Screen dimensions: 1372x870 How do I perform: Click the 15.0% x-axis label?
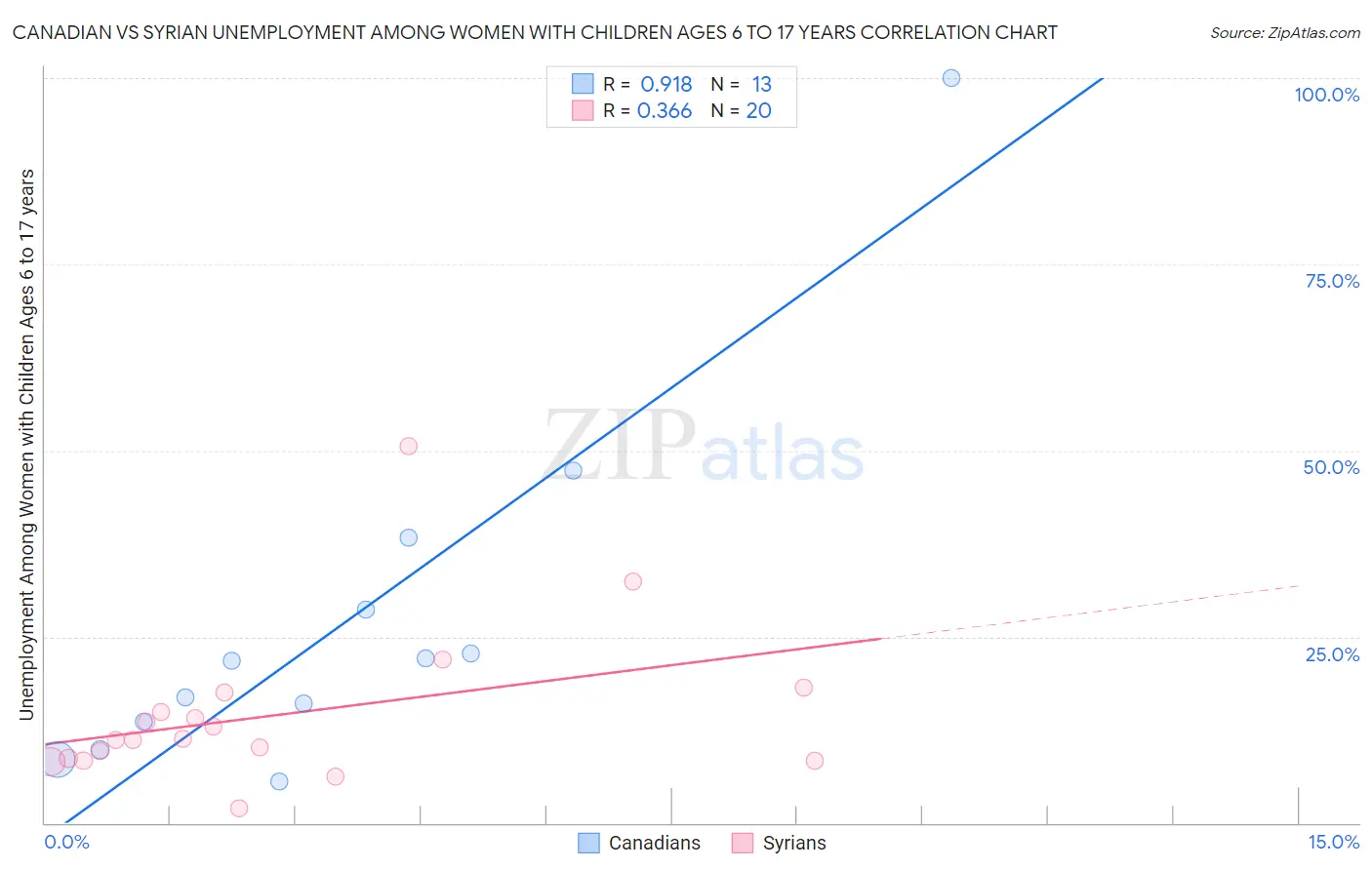(x=1334, y=842)
